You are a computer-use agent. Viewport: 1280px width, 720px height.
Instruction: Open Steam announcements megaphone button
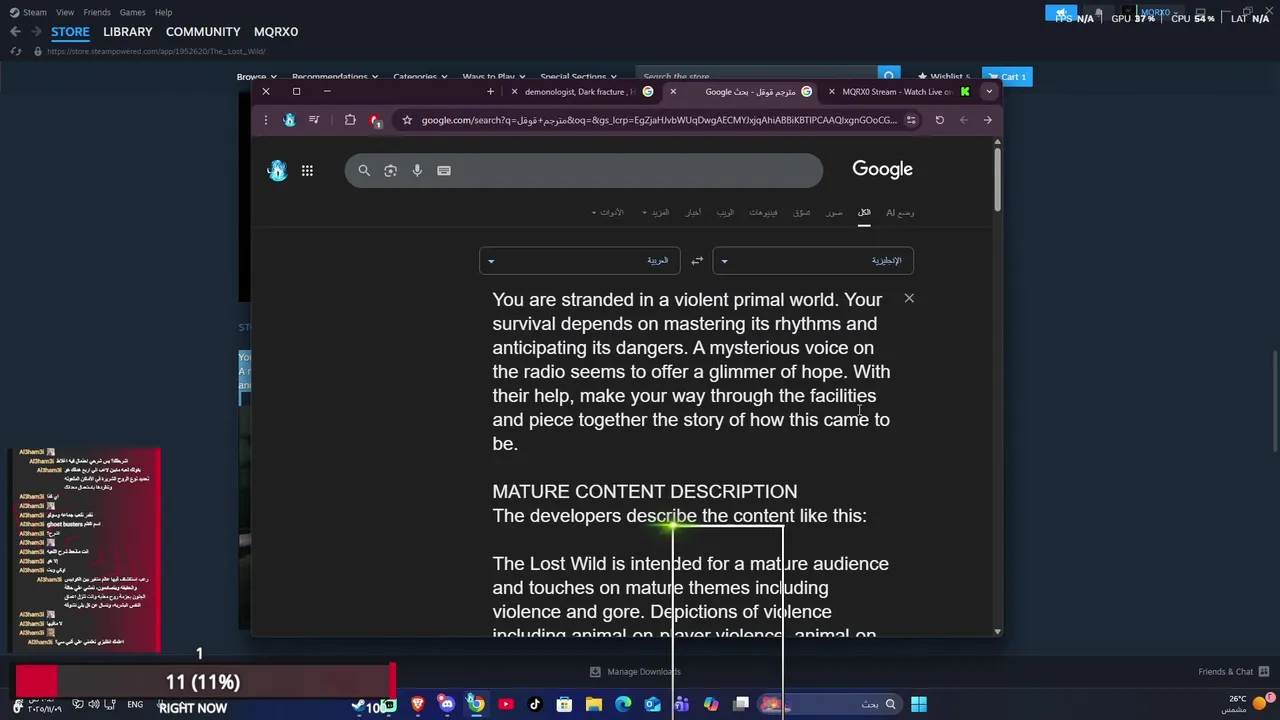point(1061,13)
